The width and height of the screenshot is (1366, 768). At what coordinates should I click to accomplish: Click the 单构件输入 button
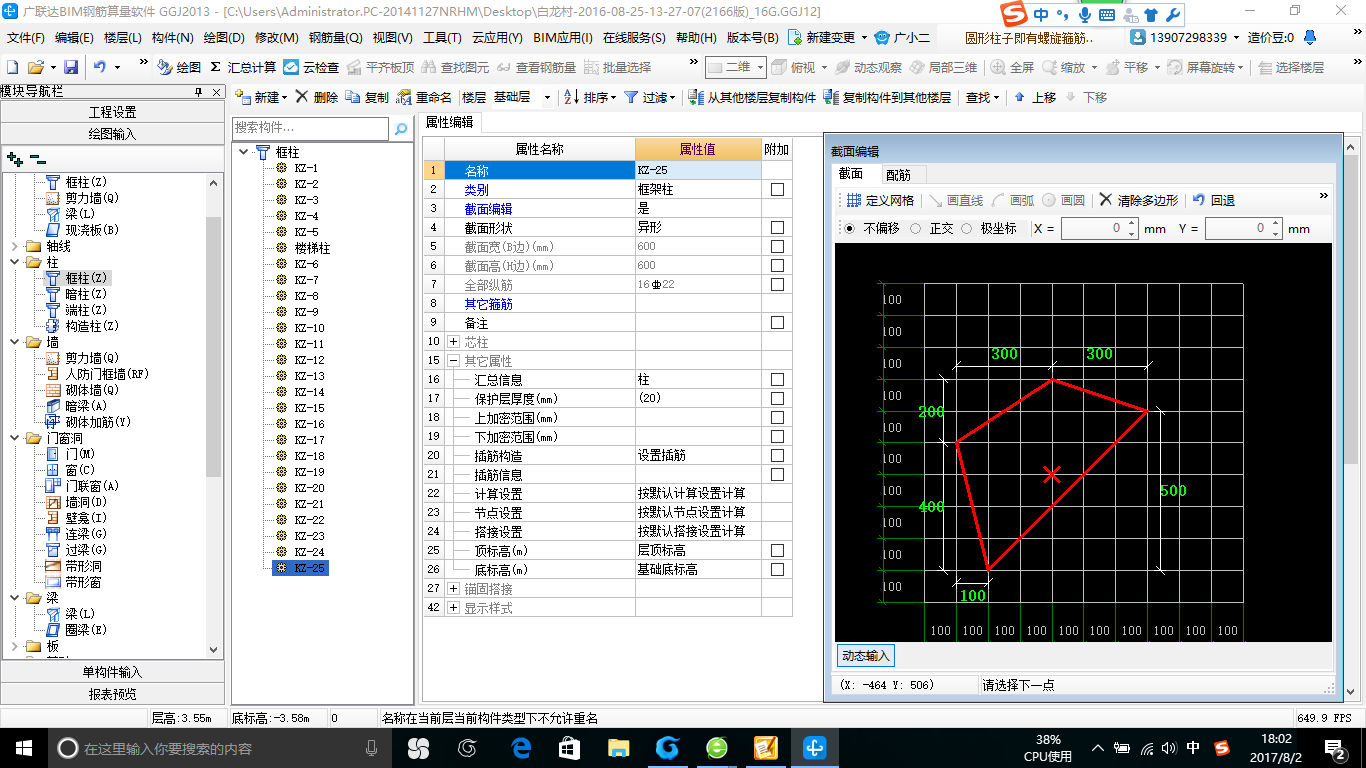coord(113,672)
